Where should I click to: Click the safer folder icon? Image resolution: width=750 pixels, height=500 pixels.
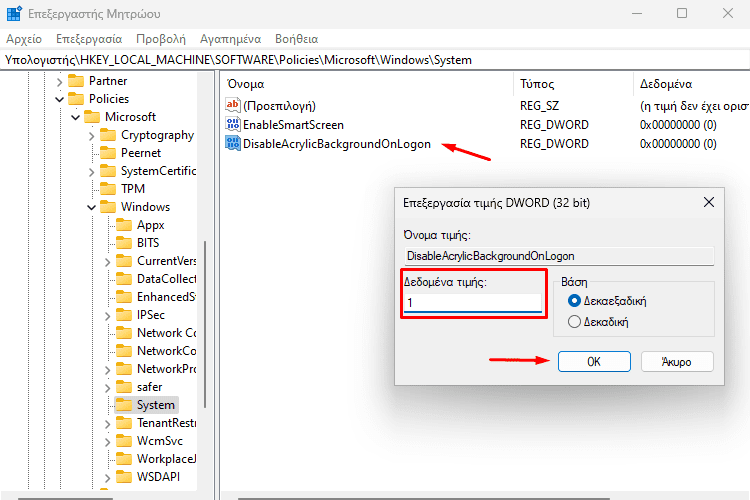pos(124,387)
